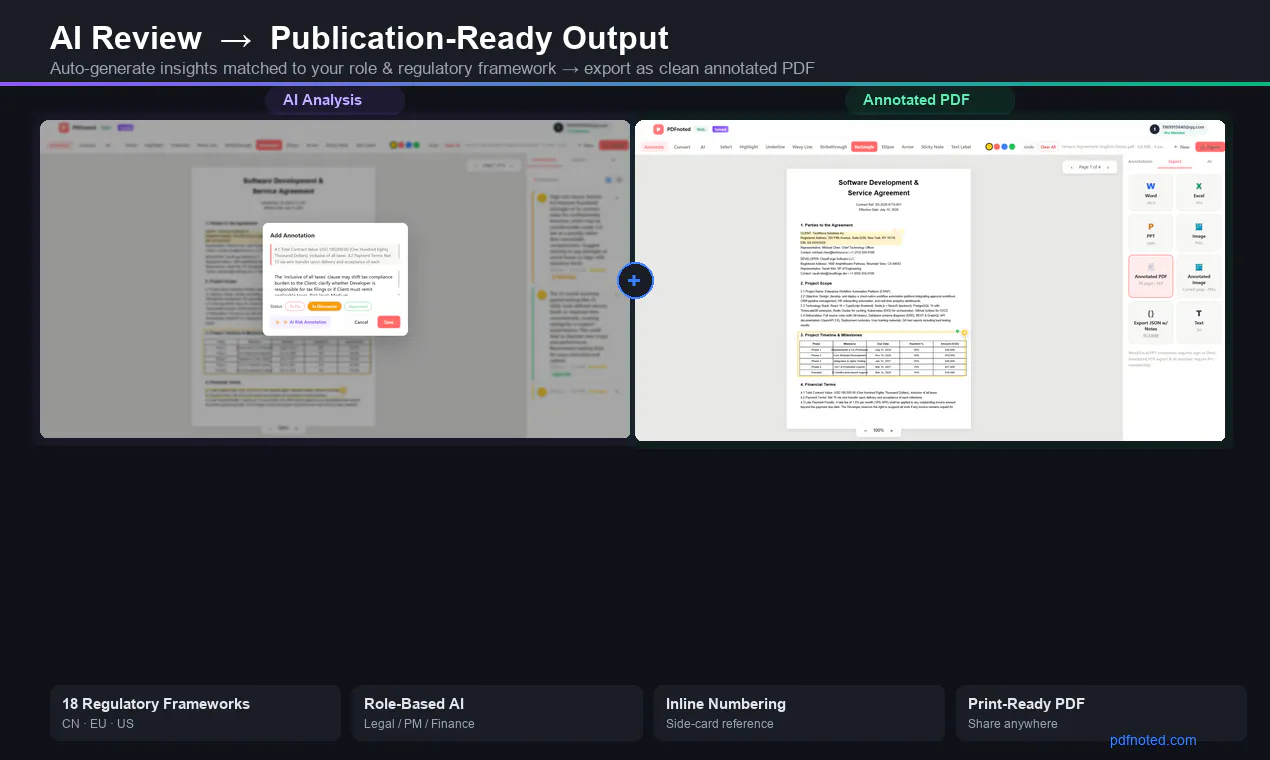Screen dimensions: 1270x760
Task: Click the Software Development & Service Agreement title
Action: [x=879, y=187]
